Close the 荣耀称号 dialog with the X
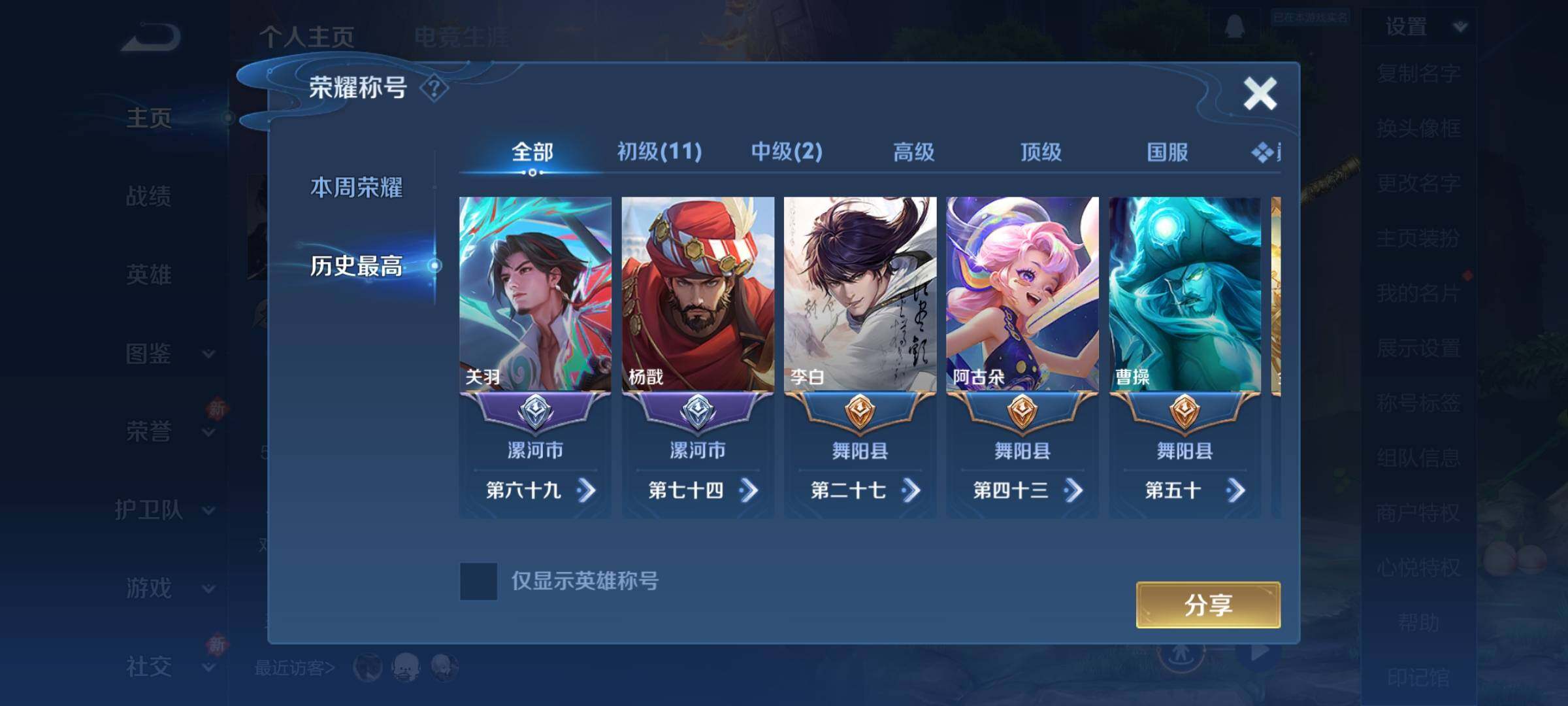This screenshot has width=1568, height=706. (x=1260, y=93)
